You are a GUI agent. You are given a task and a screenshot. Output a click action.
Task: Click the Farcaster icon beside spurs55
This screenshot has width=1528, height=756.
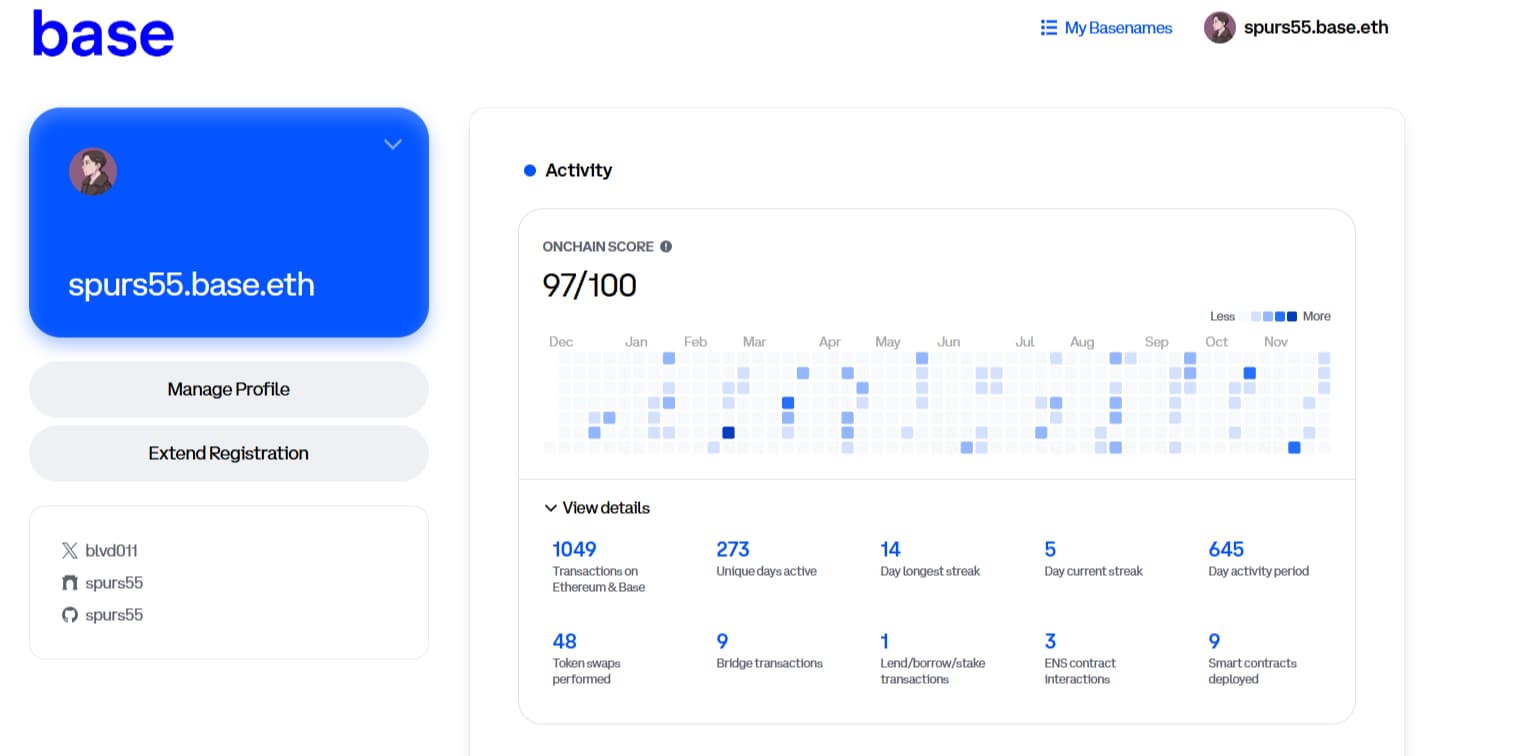click(69, 583)
